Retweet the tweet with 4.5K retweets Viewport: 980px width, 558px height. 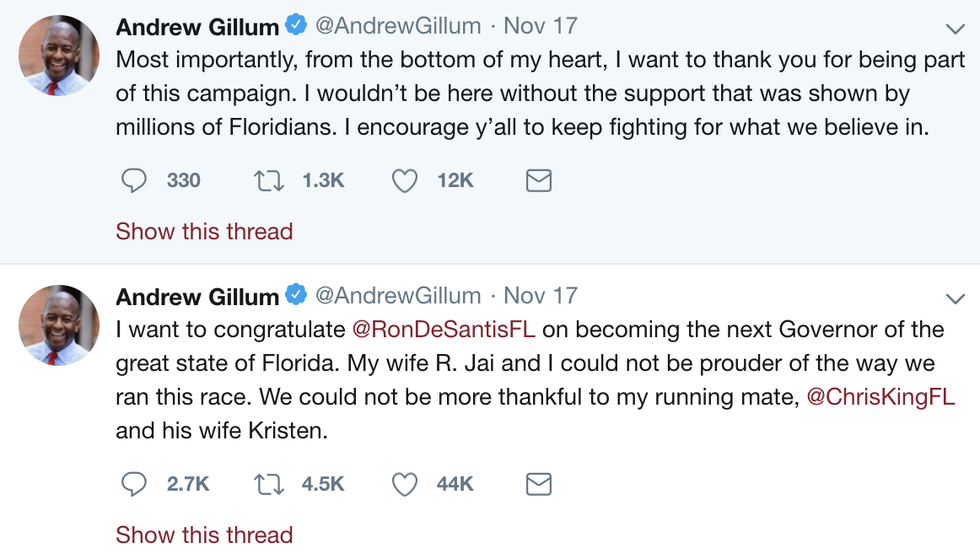[x=268, y=484]
